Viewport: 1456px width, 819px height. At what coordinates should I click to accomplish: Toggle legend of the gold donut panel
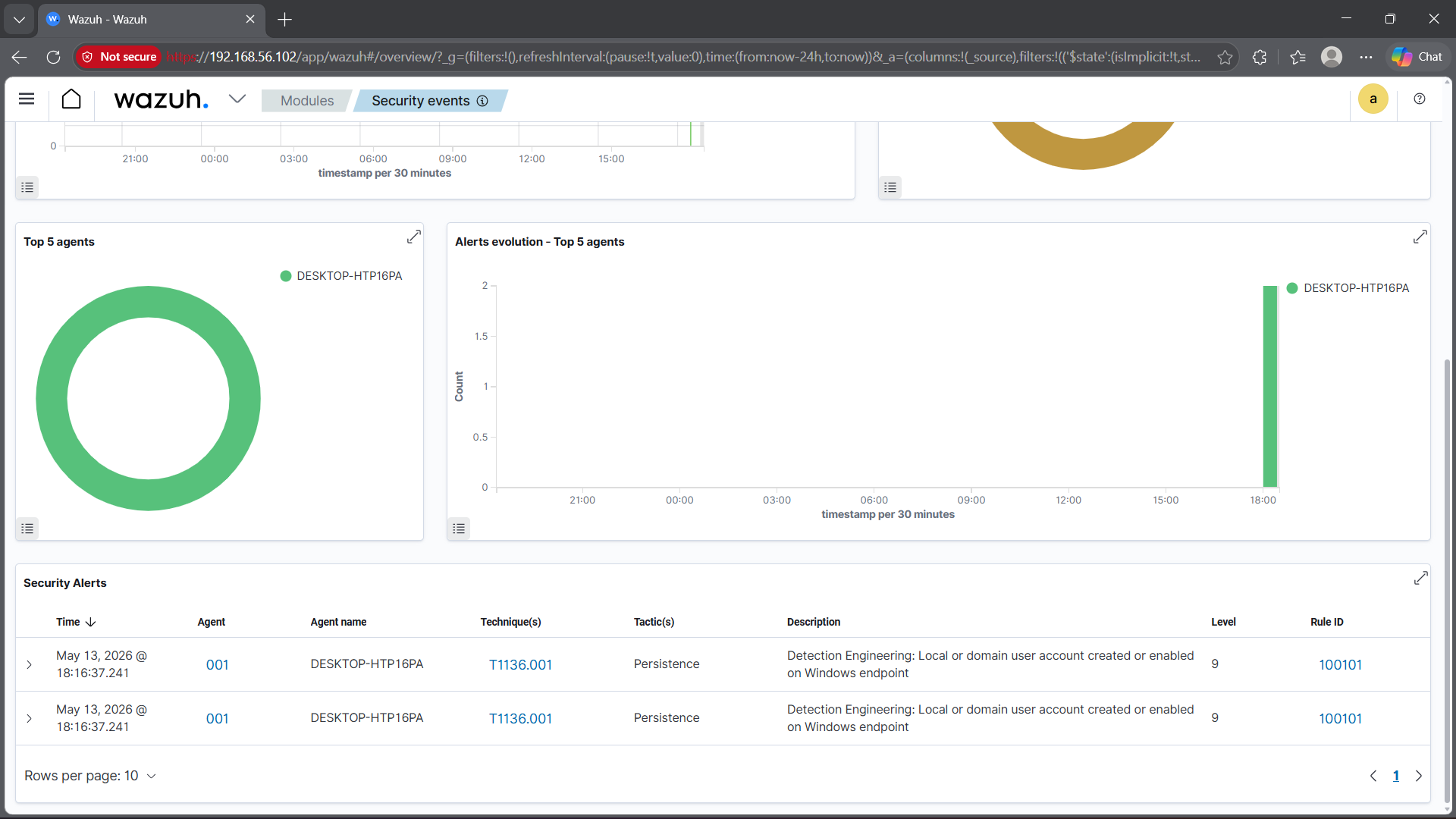[890, 187]
